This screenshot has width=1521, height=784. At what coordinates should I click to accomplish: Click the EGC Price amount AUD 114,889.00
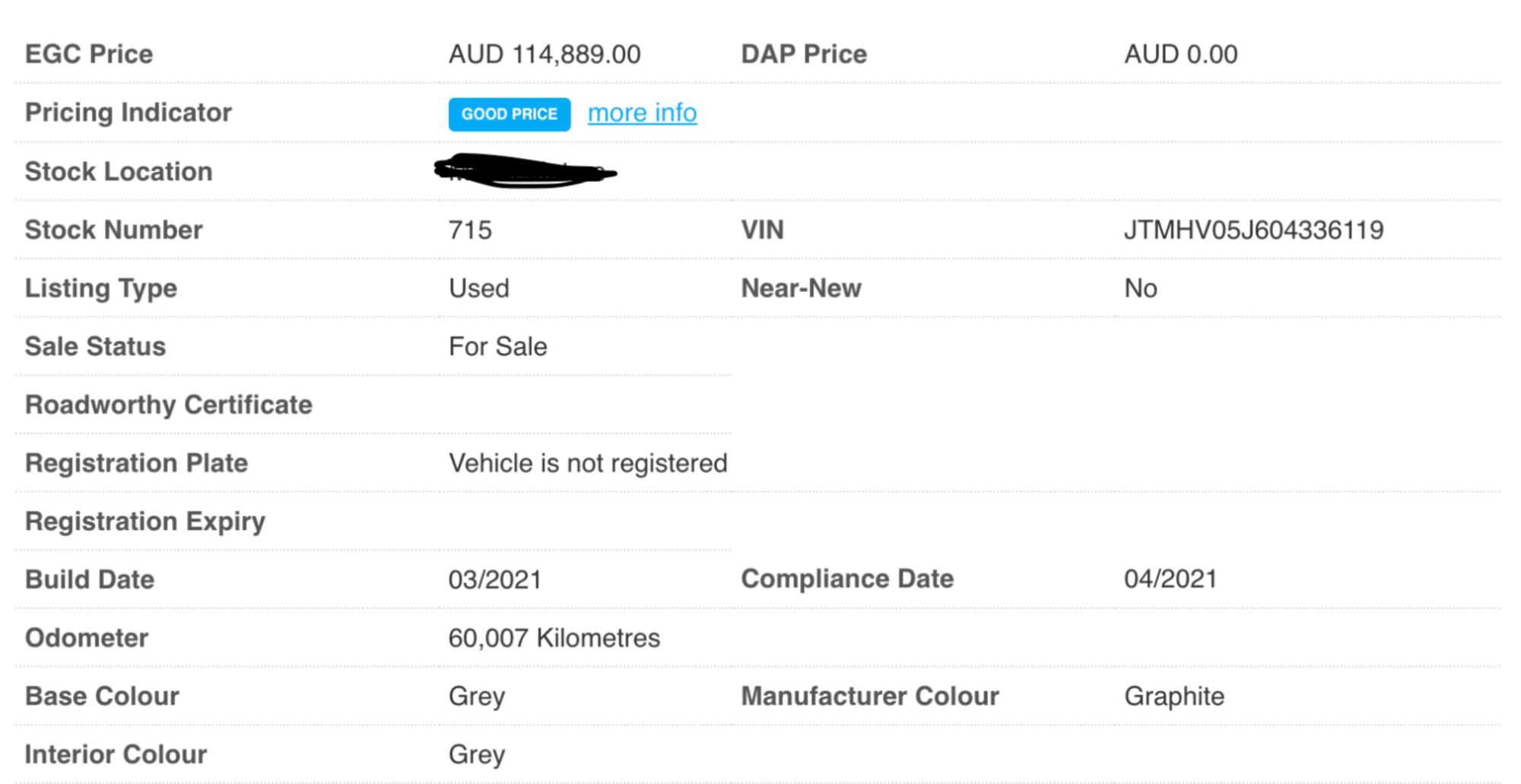pos(545,54)
